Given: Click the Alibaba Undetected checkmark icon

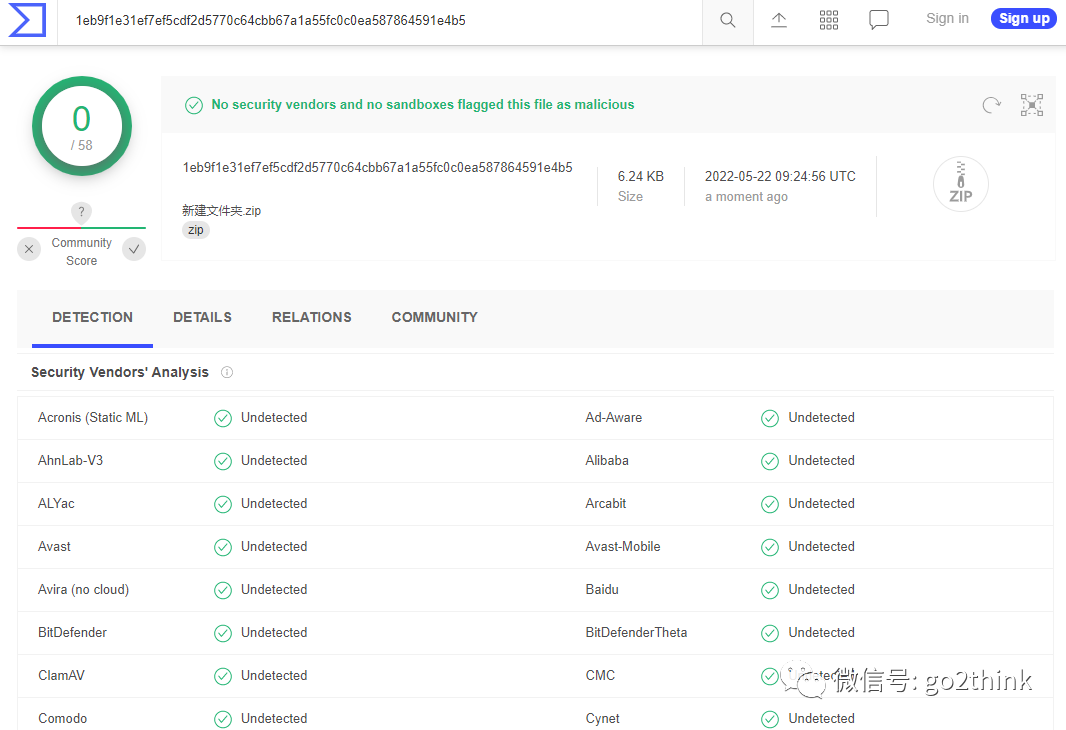Looking at the screenshot, I should [x=770, y=462].
